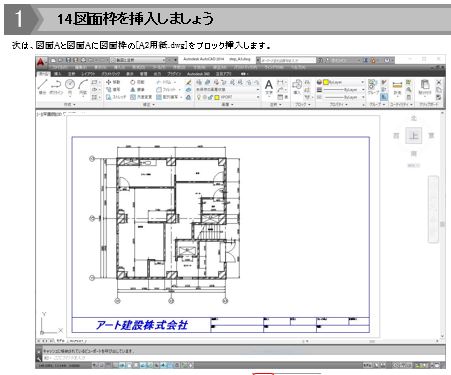This screenshot has width=451, height=375.
Task: Toggle the layer on/off lightbulb icon
Action: [199, 97]
